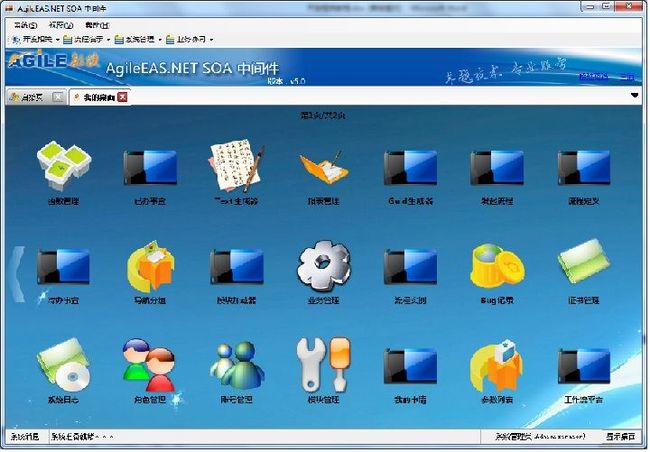Image resolution: width=650 pixels, height=452 pixels.
Task: Go to previous desktop page with left arrow
Action: coord(18,274)
